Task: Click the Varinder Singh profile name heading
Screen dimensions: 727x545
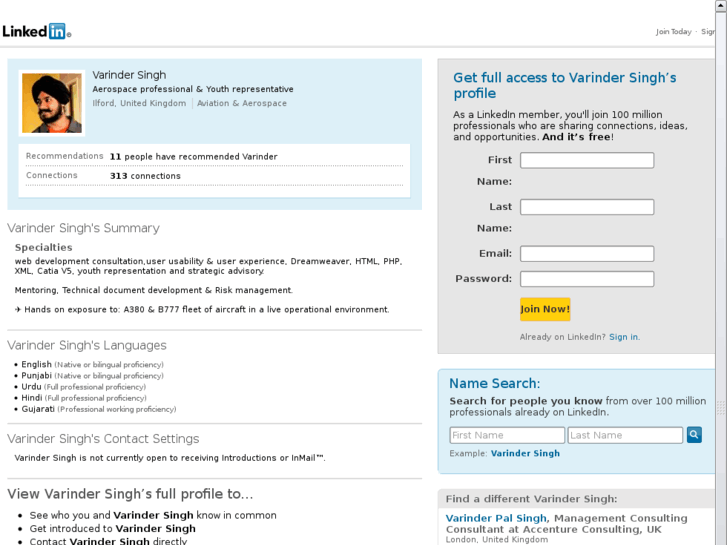Action: [129, 75]
